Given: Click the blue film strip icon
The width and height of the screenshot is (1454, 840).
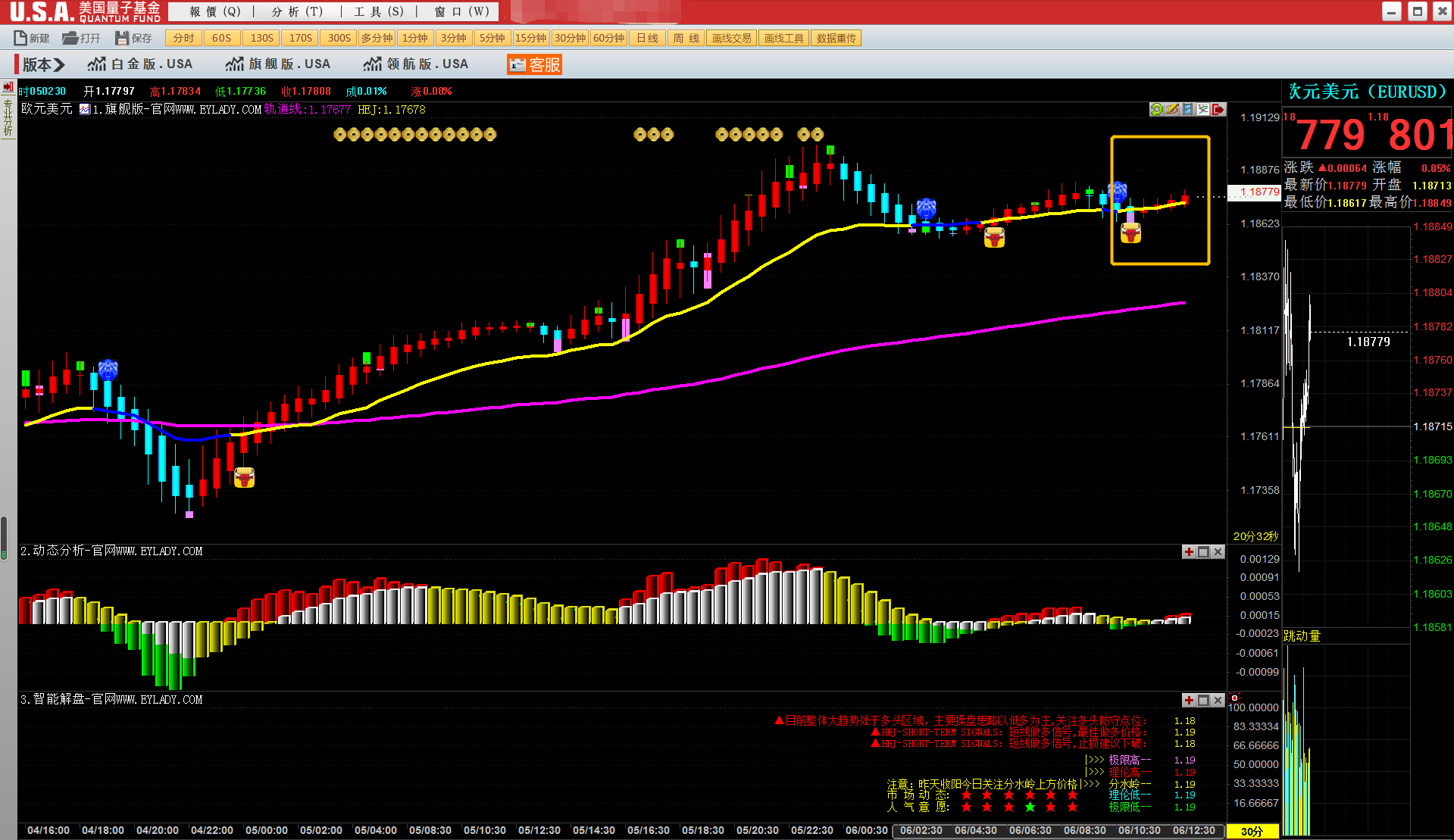Looking at the screenshot, I should pyautogui.click(x=1187, y=109).
